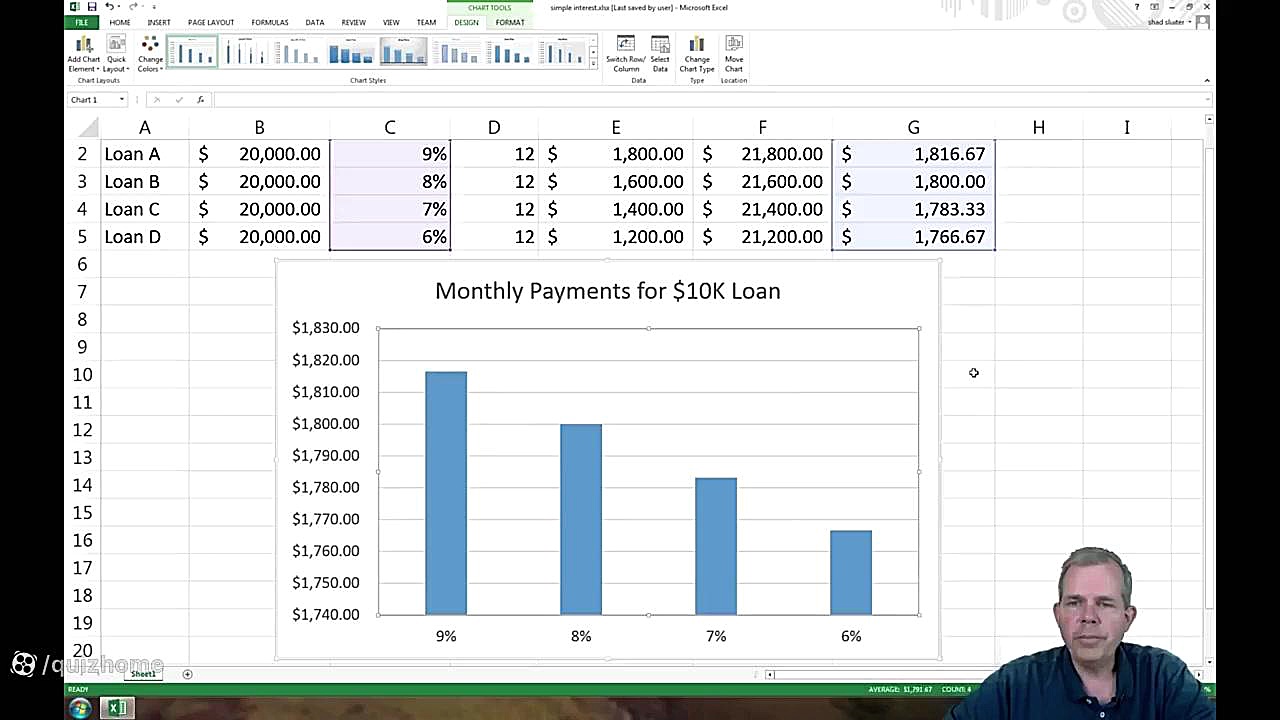Viewport: 1280px width, 720px height.
Task: Click the user account picture
Action: click(1203, 22)
